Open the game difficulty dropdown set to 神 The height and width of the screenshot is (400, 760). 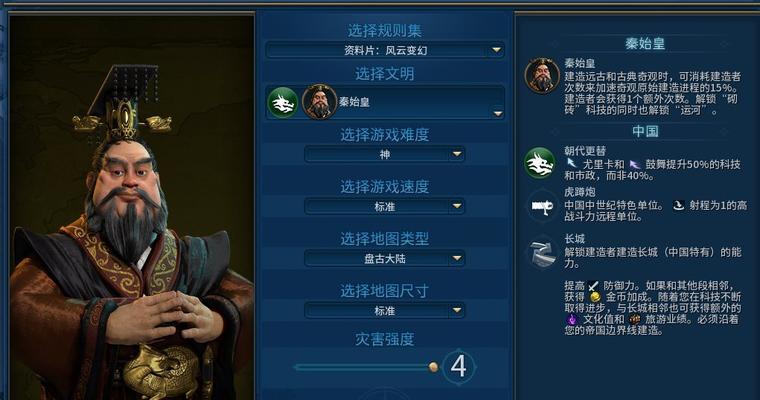pos(385,154)
